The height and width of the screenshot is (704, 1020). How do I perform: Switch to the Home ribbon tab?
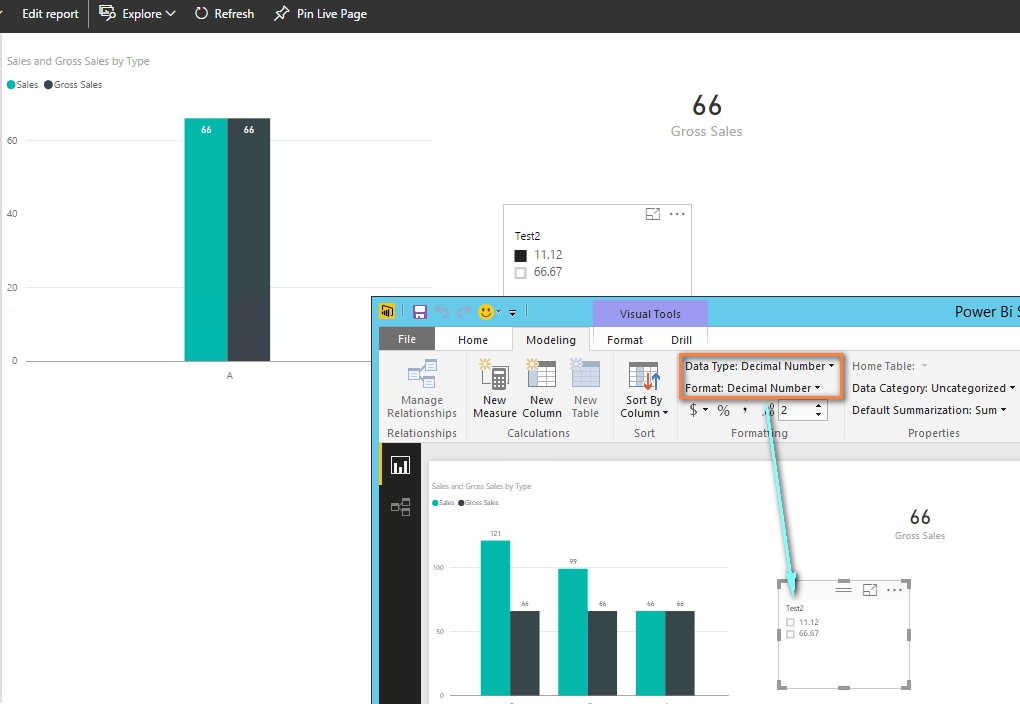coord(473,340)
